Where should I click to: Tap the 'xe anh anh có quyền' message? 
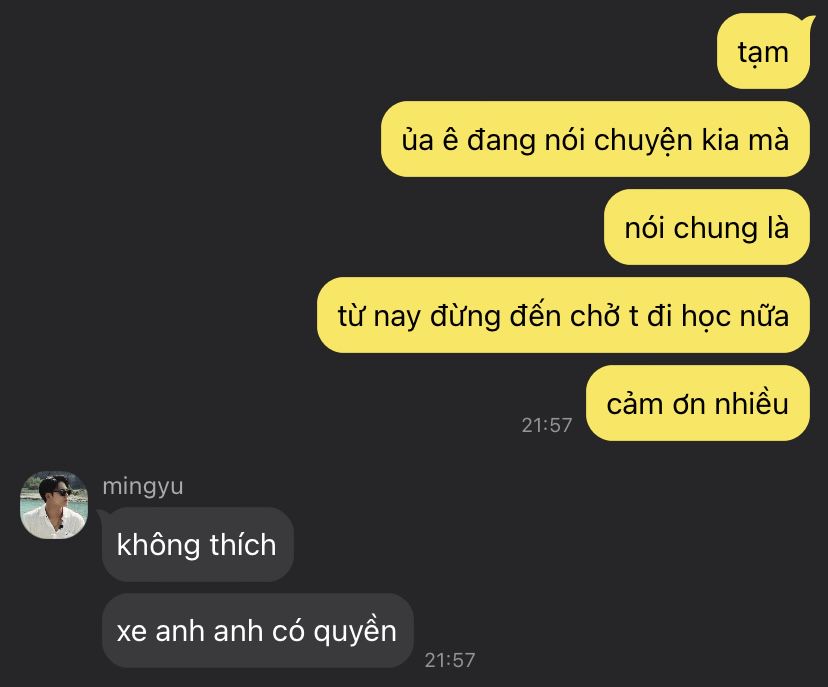(257, 630)
